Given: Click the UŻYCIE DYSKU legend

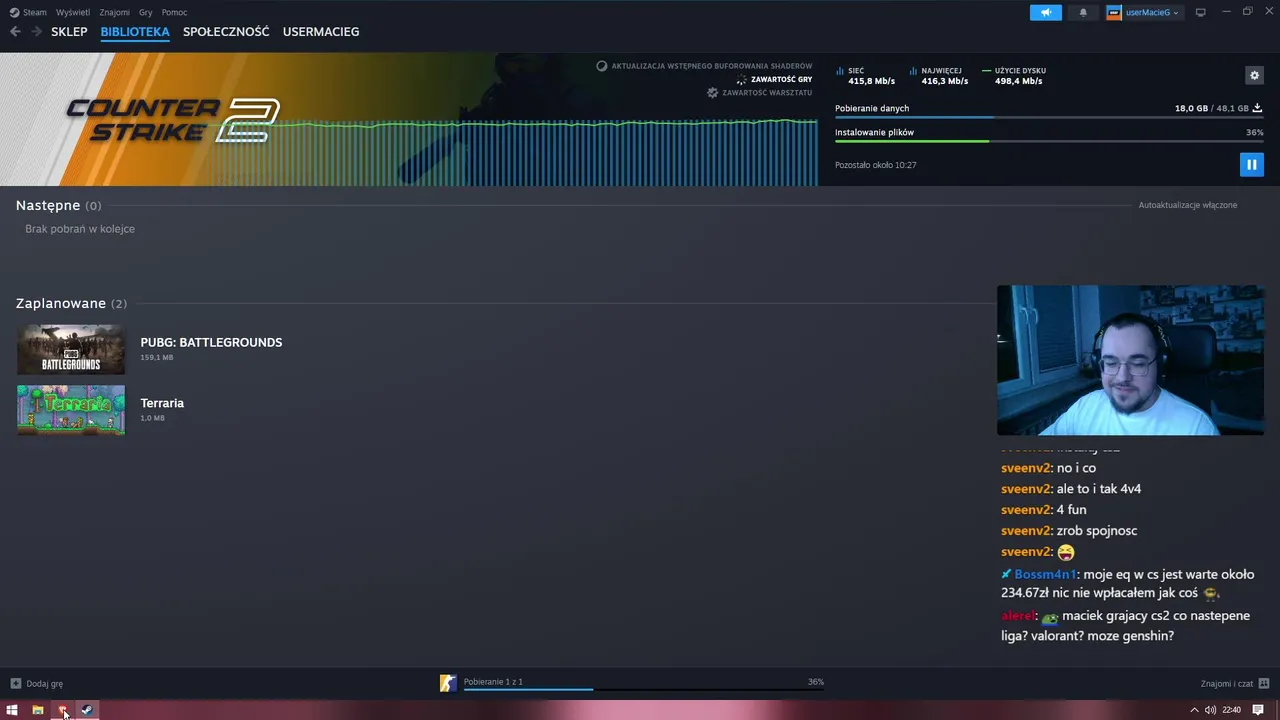Looking at the screenshot, I should pyautogui.click(x=1015, y=76).
